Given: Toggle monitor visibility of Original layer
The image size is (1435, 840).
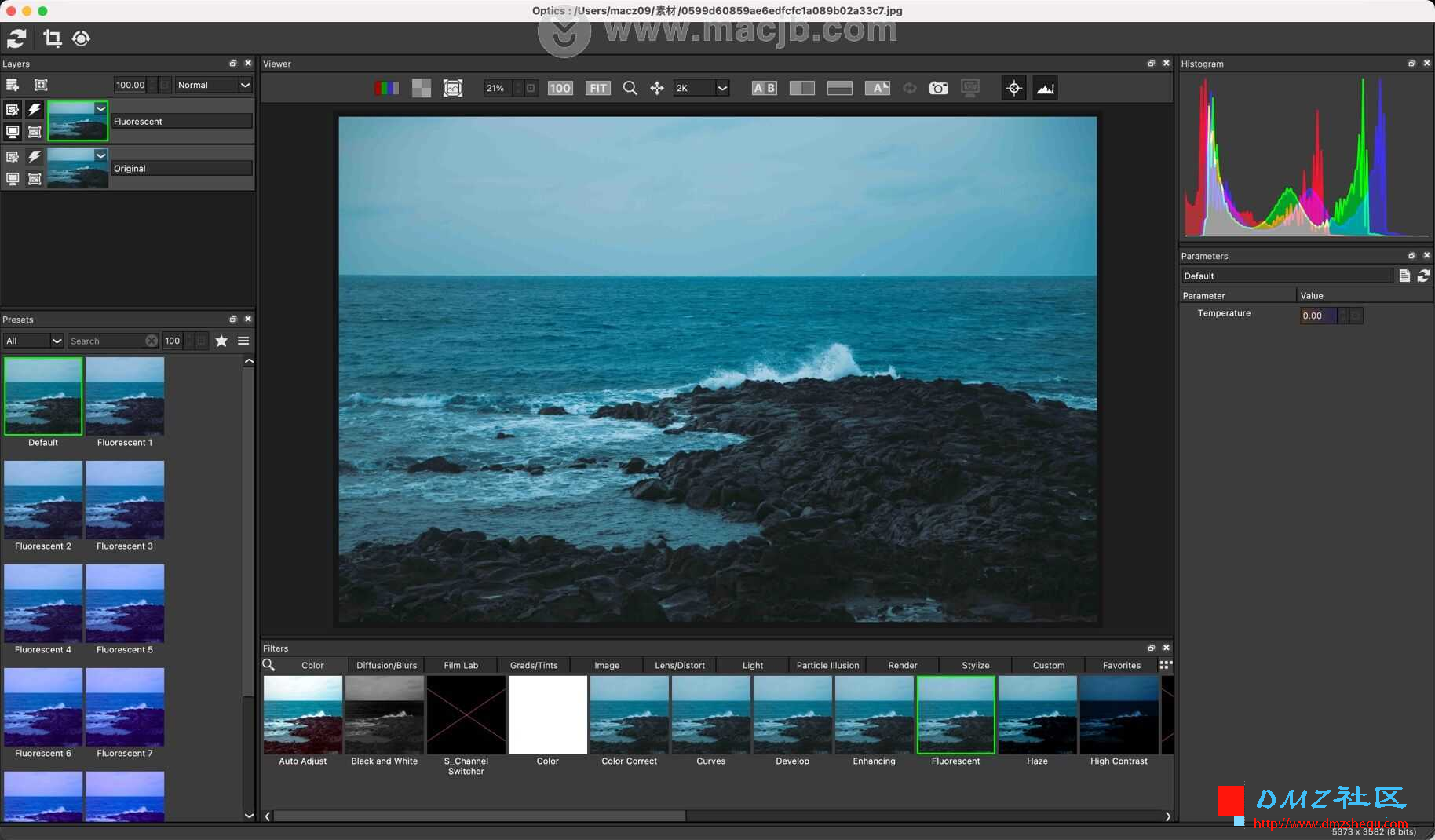Looking at the screenshot, I should click(x=13, y=179).
